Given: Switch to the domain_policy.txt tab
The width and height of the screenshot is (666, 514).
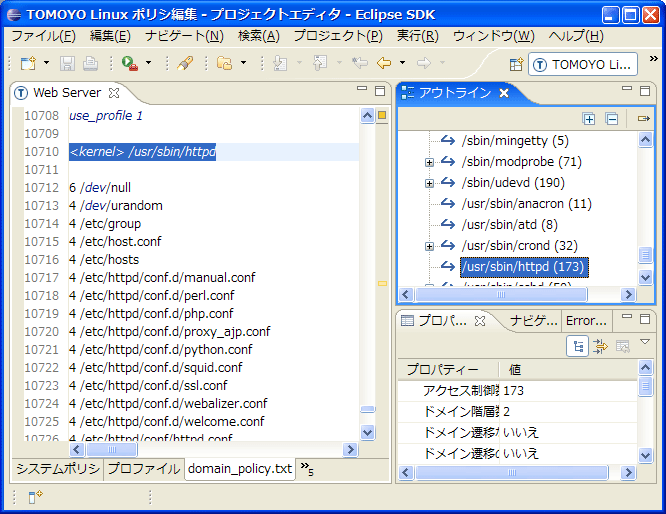Looking at the screenshot, I should coord(240,469).
